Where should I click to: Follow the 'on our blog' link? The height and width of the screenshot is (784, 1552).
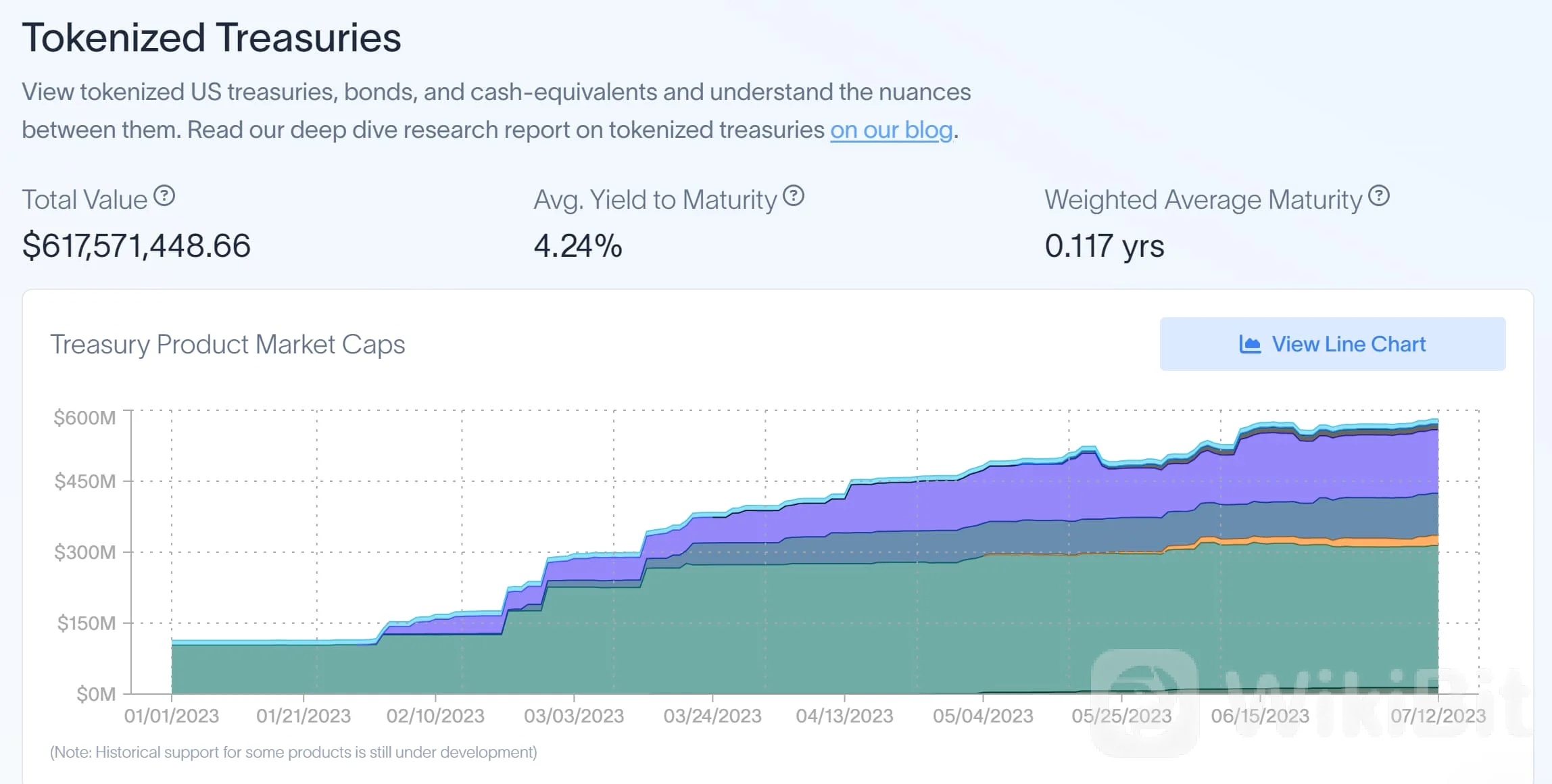[891, 130]
